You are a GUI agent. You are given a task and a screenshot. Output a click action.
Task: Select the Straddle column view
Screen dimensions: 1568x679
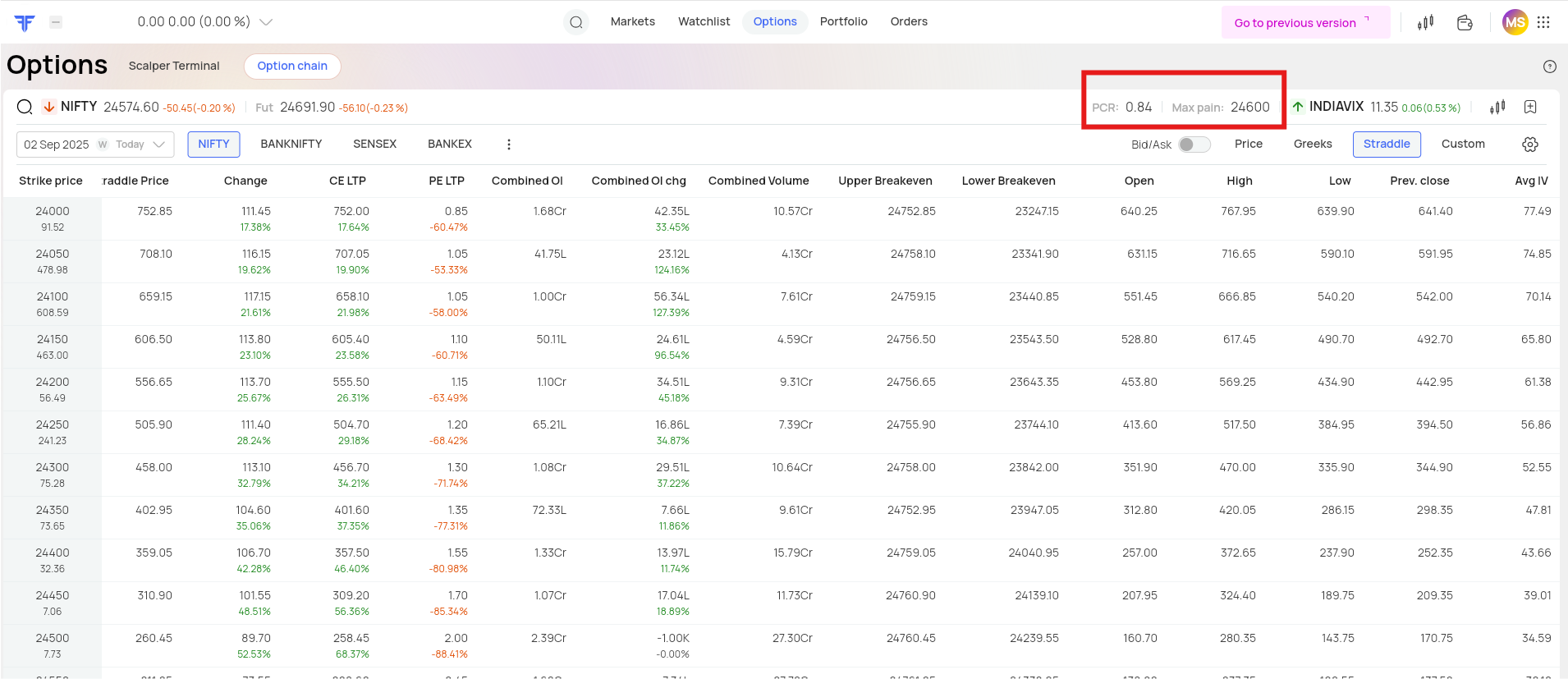pyautogui.click(x=1387, y=144)
